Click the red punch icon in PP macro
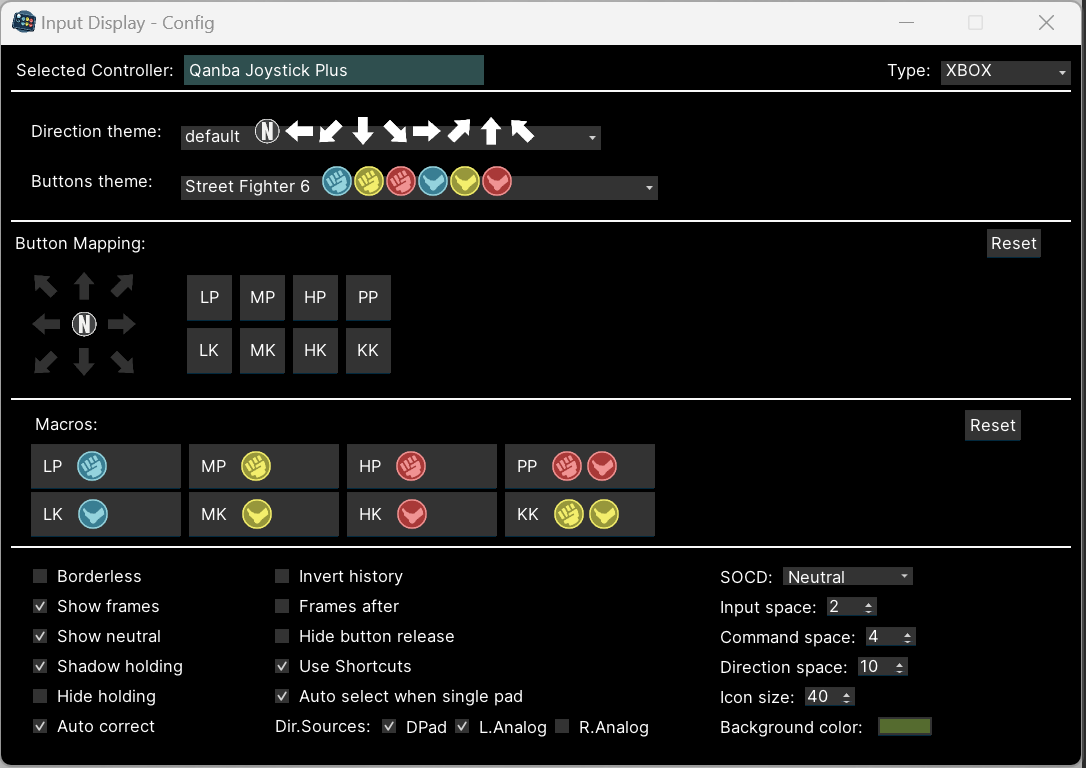1086x768 pixels. pyautogui.click(x=567, y=466)
